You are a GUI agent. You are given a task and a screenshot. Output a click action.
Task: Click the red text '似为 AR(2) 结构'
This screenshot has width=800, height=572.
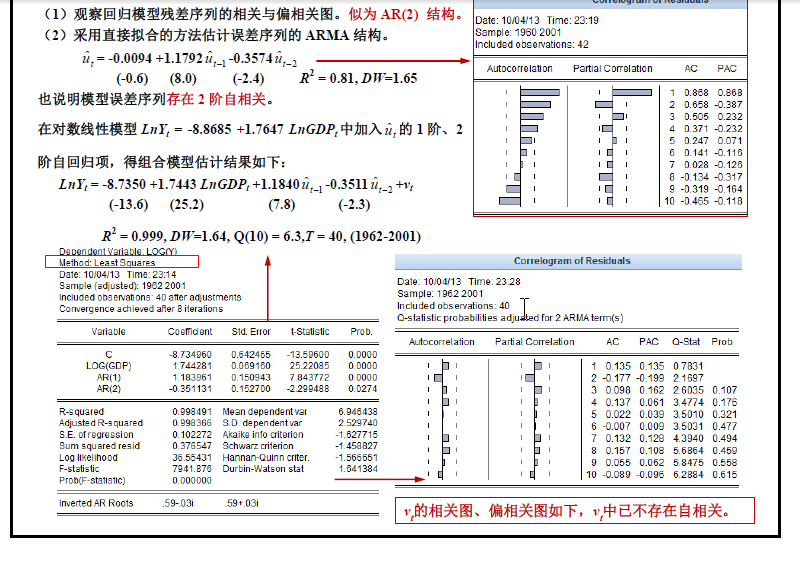[401, 14]
